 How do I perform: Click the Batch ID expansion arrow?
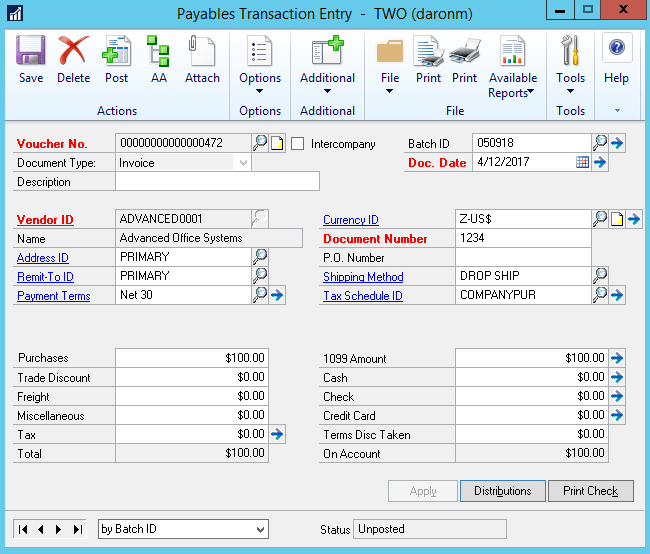(617, 143)
